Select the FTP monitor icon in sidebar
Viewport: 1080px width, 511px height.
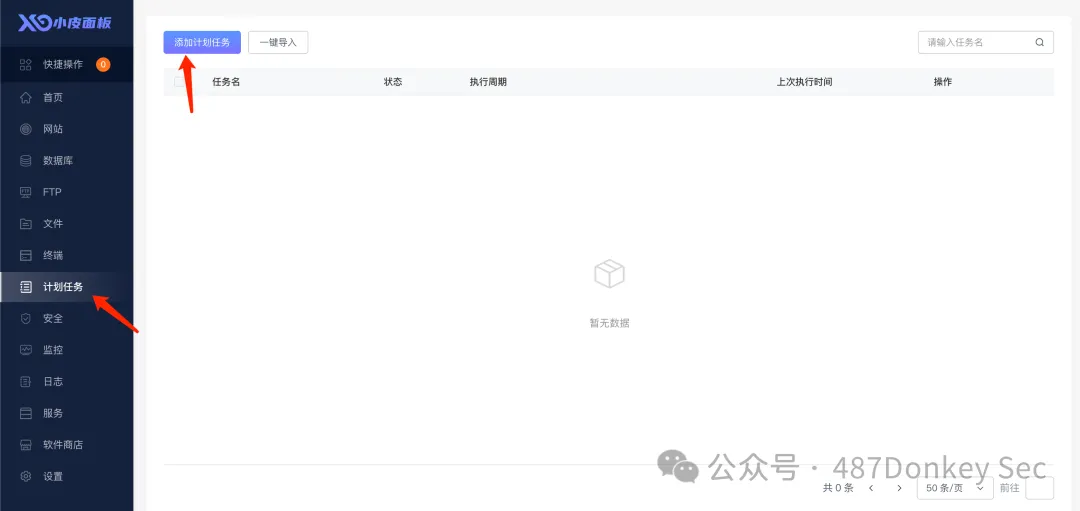(26, 192)
